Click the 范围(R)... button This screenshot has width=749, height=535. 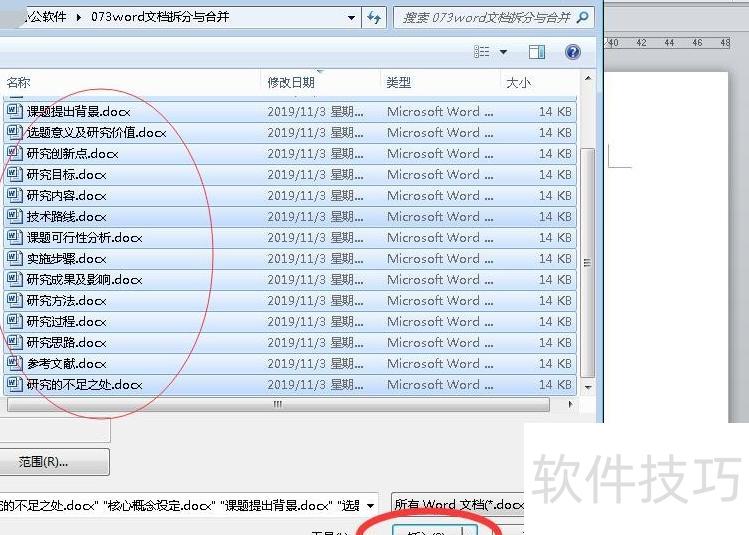point(53,462)
